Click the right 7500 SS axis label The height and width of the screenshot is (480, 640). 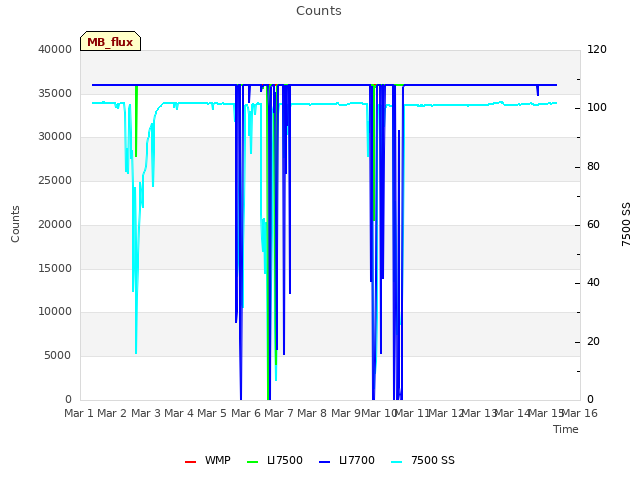coord(626,224)
